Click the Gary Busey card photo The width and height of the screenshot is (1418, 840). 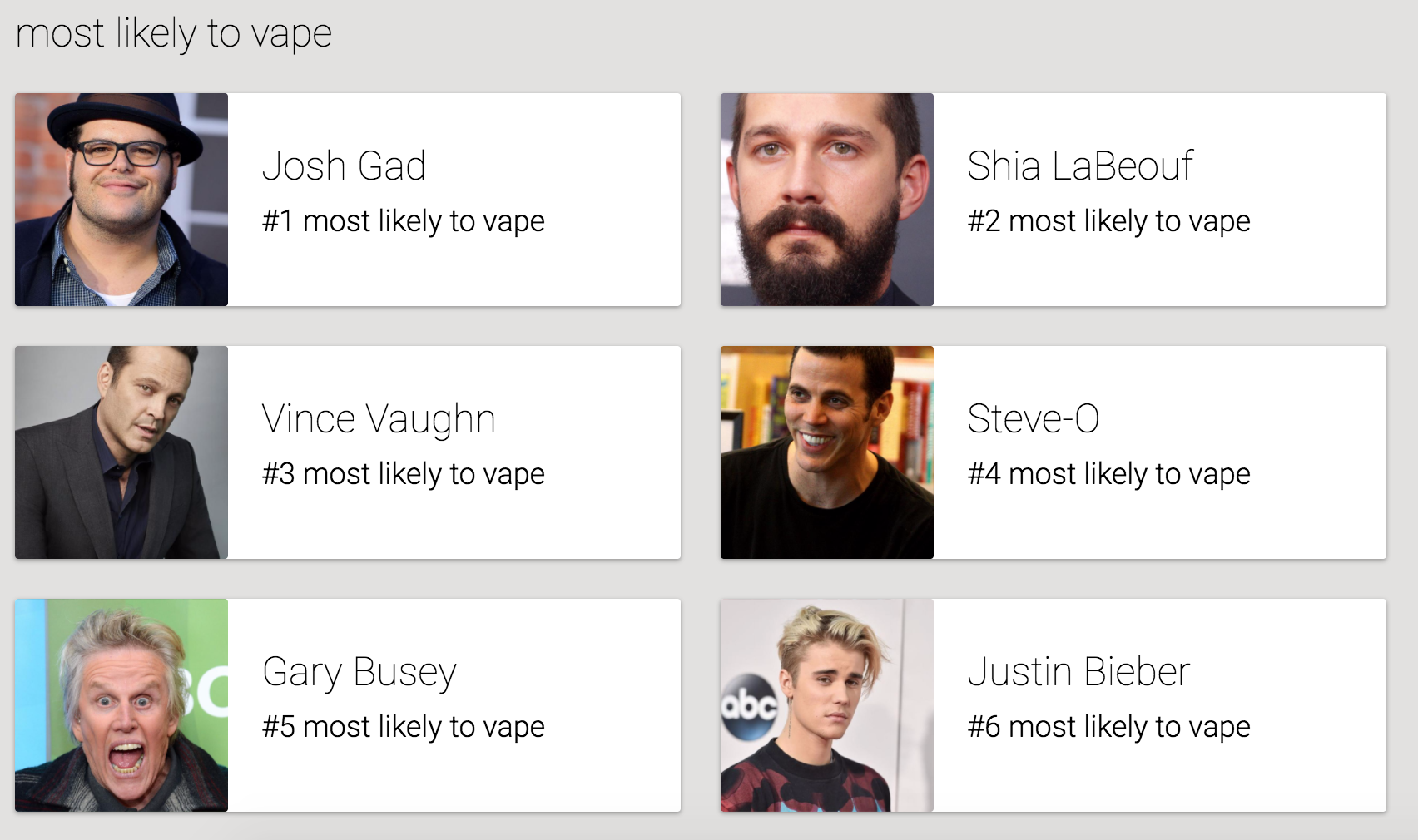coord(121,705)
